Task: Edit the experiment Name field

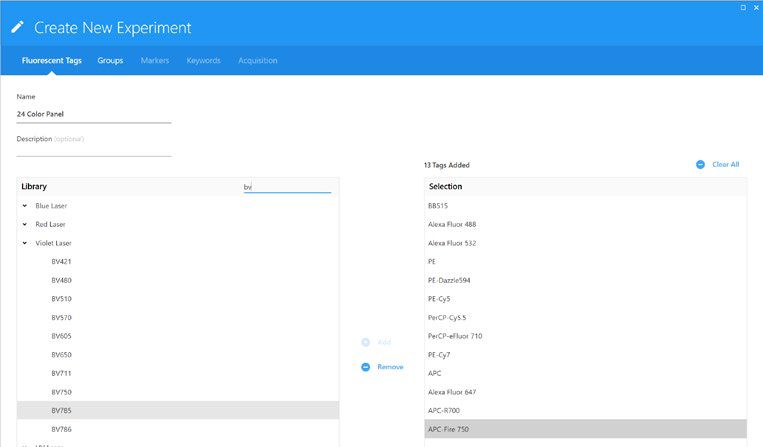Action: tap(93, 115)
